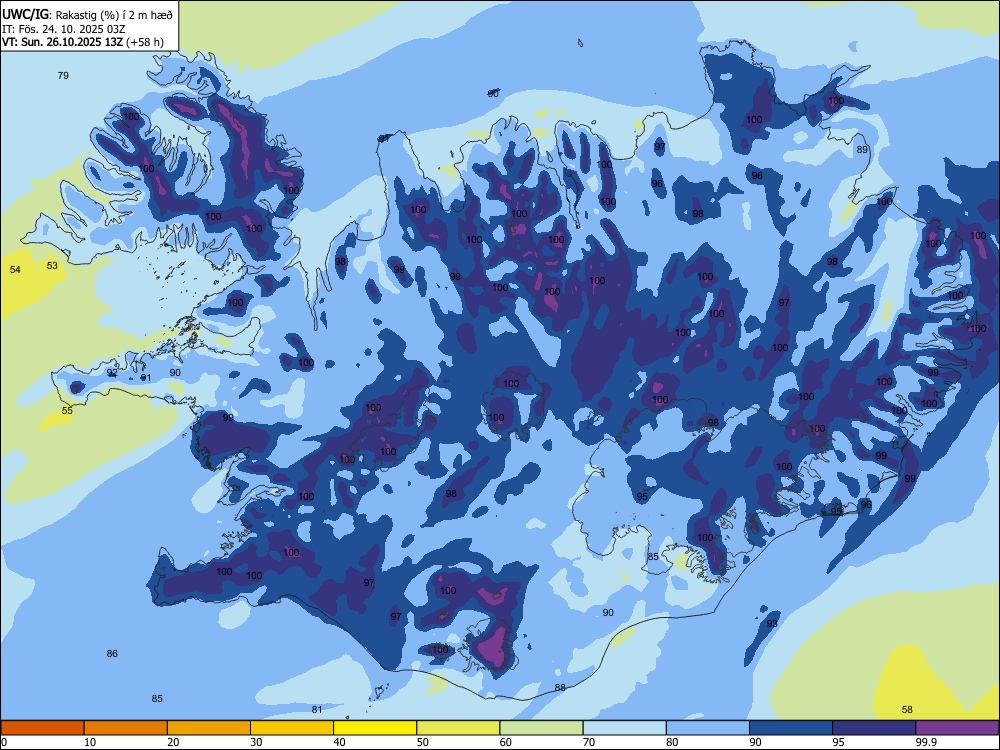The height and width of the screenshot is (750, 1000).
Task: Pick the pale yellow 50–60 legend swatch
Action: (458, 728)
